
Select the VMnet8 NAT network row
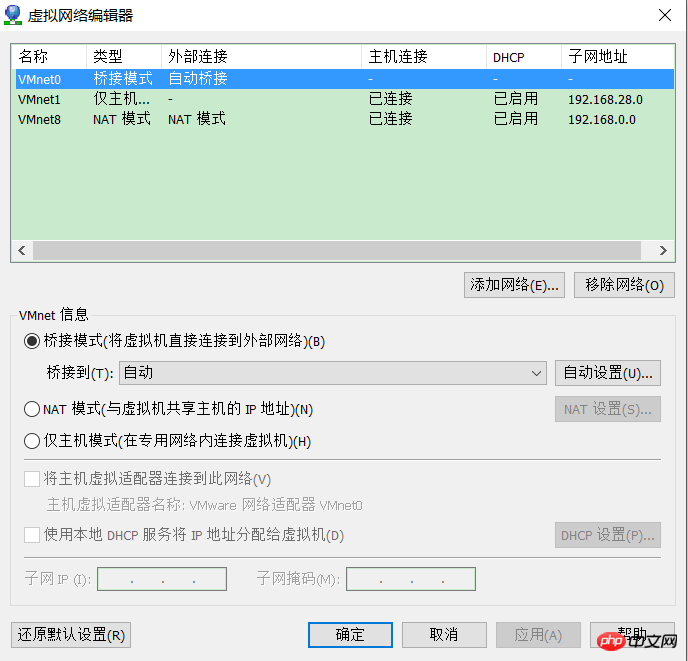pos(344,119)
